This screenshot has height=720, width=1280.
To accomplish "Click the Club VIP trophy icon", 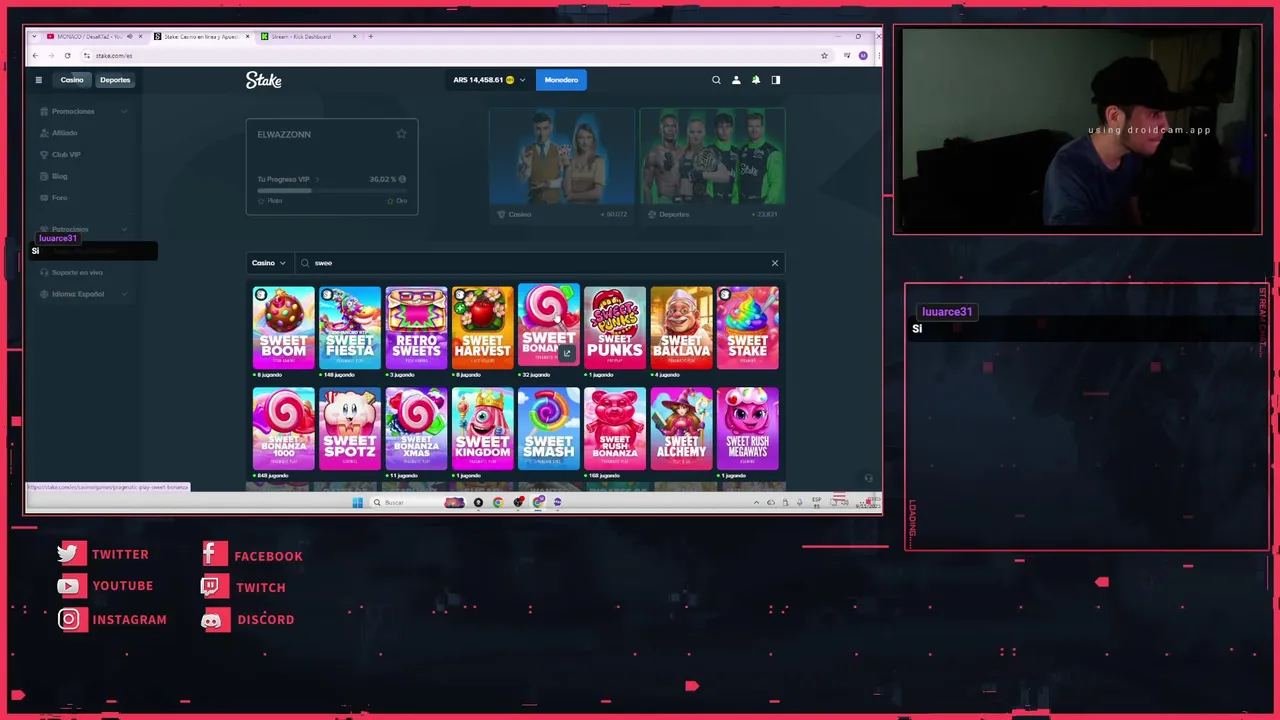I will (x=44, y=154).
